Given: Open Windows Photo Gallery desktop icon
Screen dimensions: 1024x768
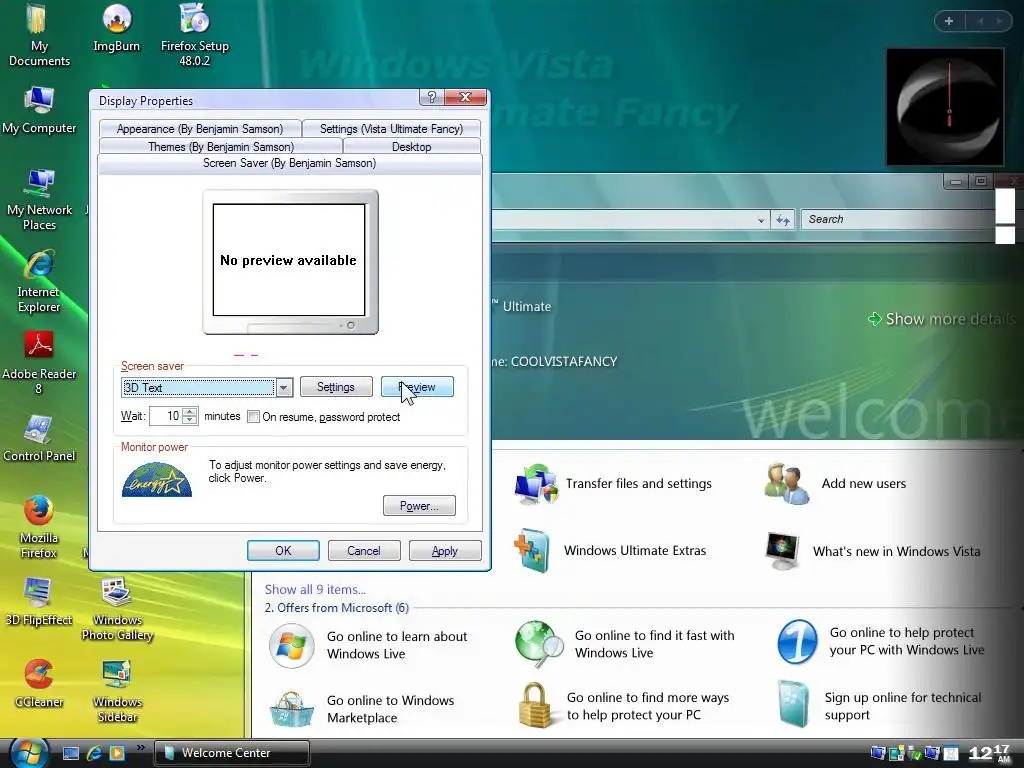Looking at the screenshot, I should tap(117, 609).
